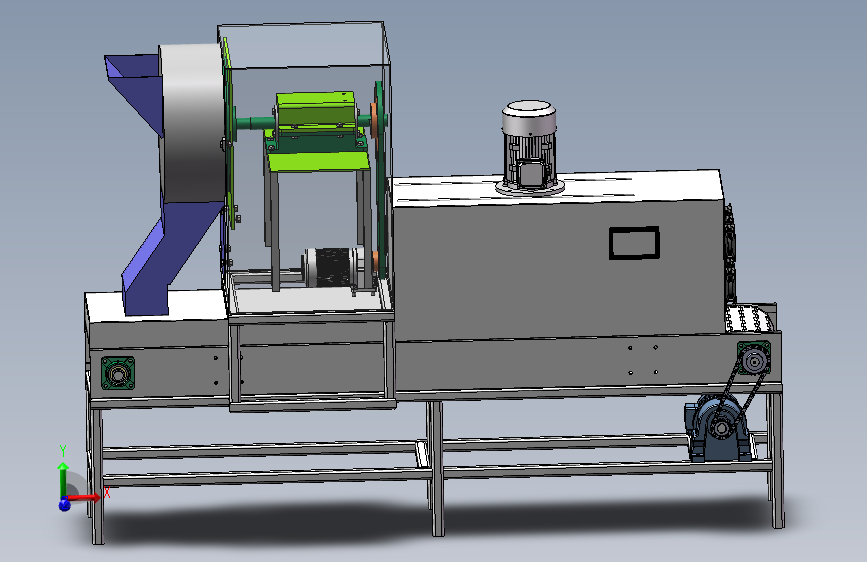Select the top face of the transparent enclosure

(304, 45)
